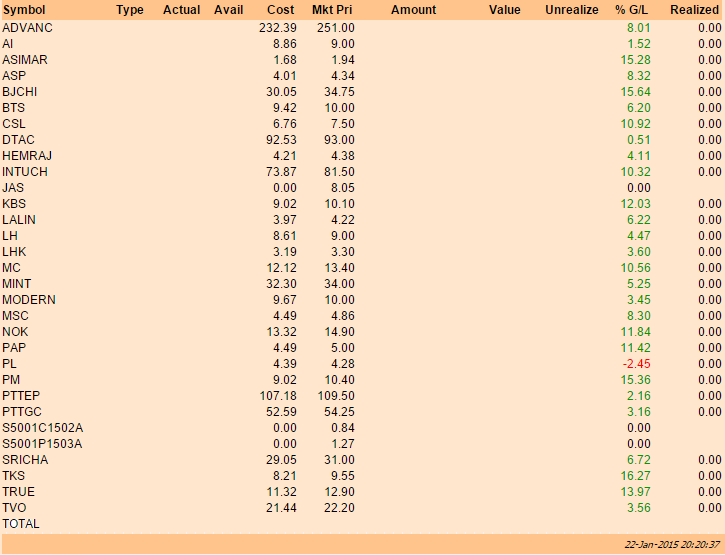The height and width of the screenshot is (555, 725).
Task: Select the BTS symbol
Action: pyautogui.click(x=13, y=108)
